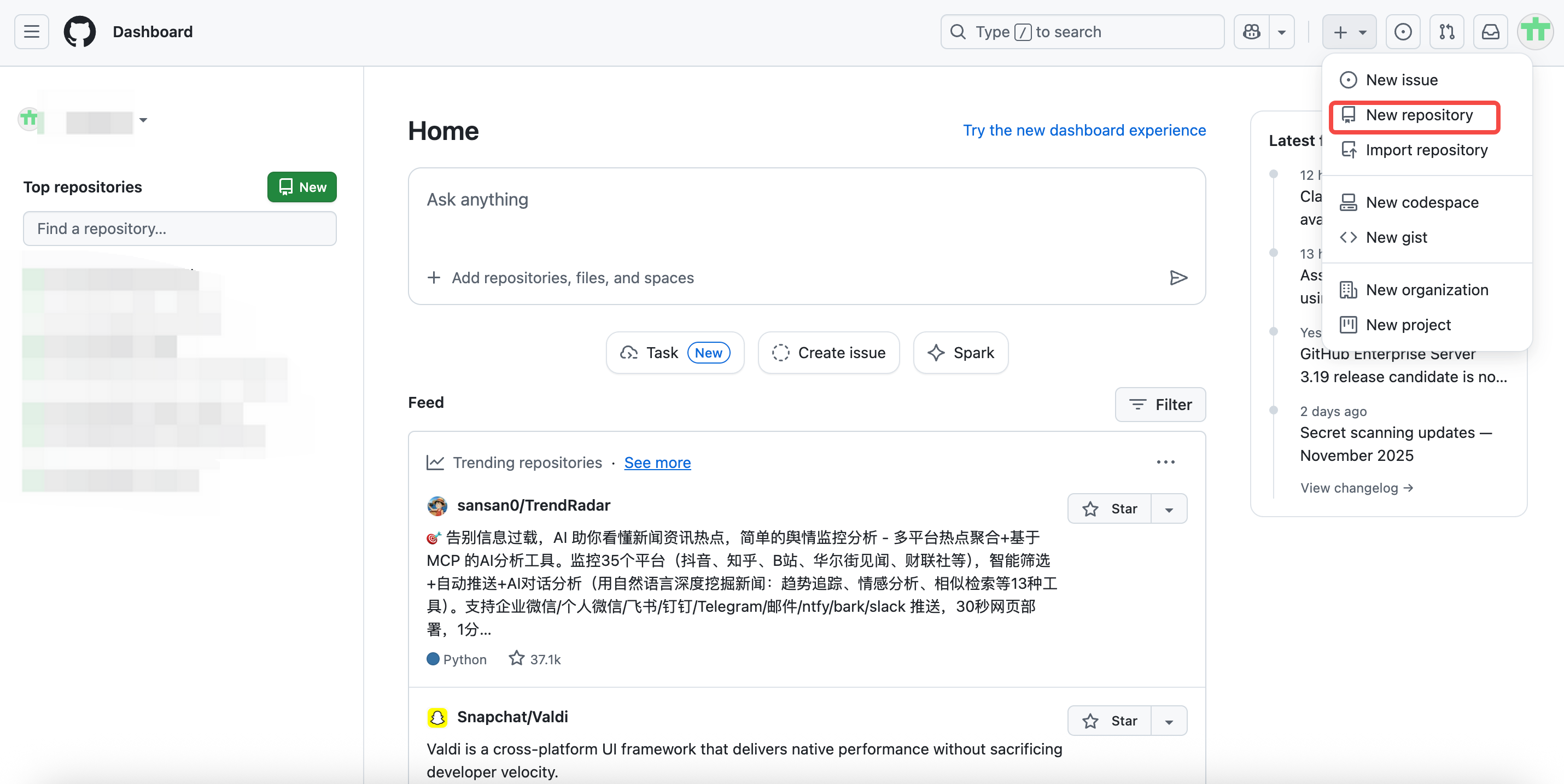1564x784 pixels.
Task: Open the notifications inbox icon
Action: (1491, 32)
